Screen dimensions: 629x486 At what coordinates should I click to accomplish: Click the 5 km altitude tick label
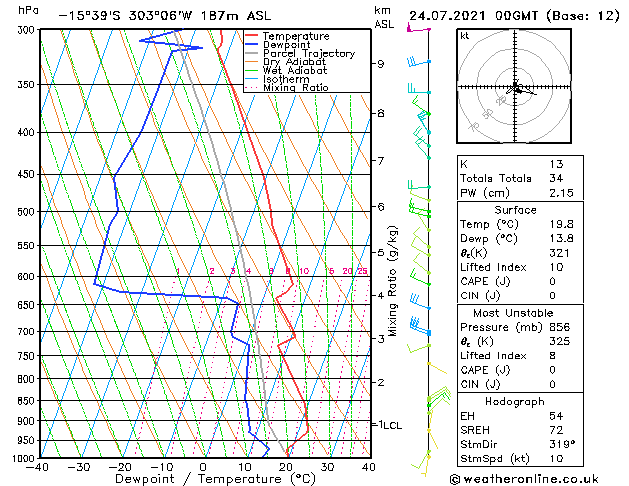coord(380,253)
